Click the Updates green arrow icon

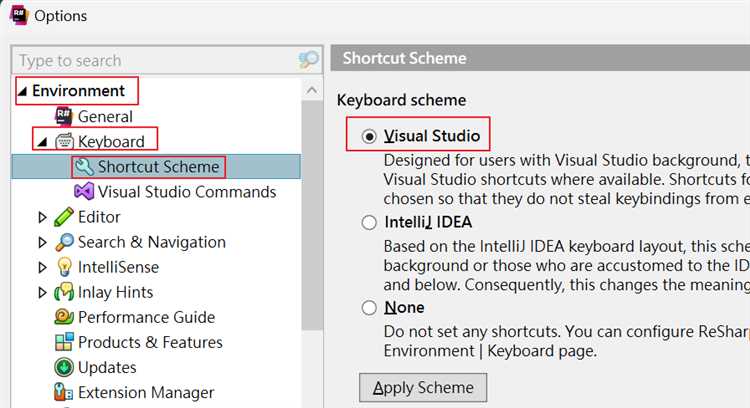point(64,367)
